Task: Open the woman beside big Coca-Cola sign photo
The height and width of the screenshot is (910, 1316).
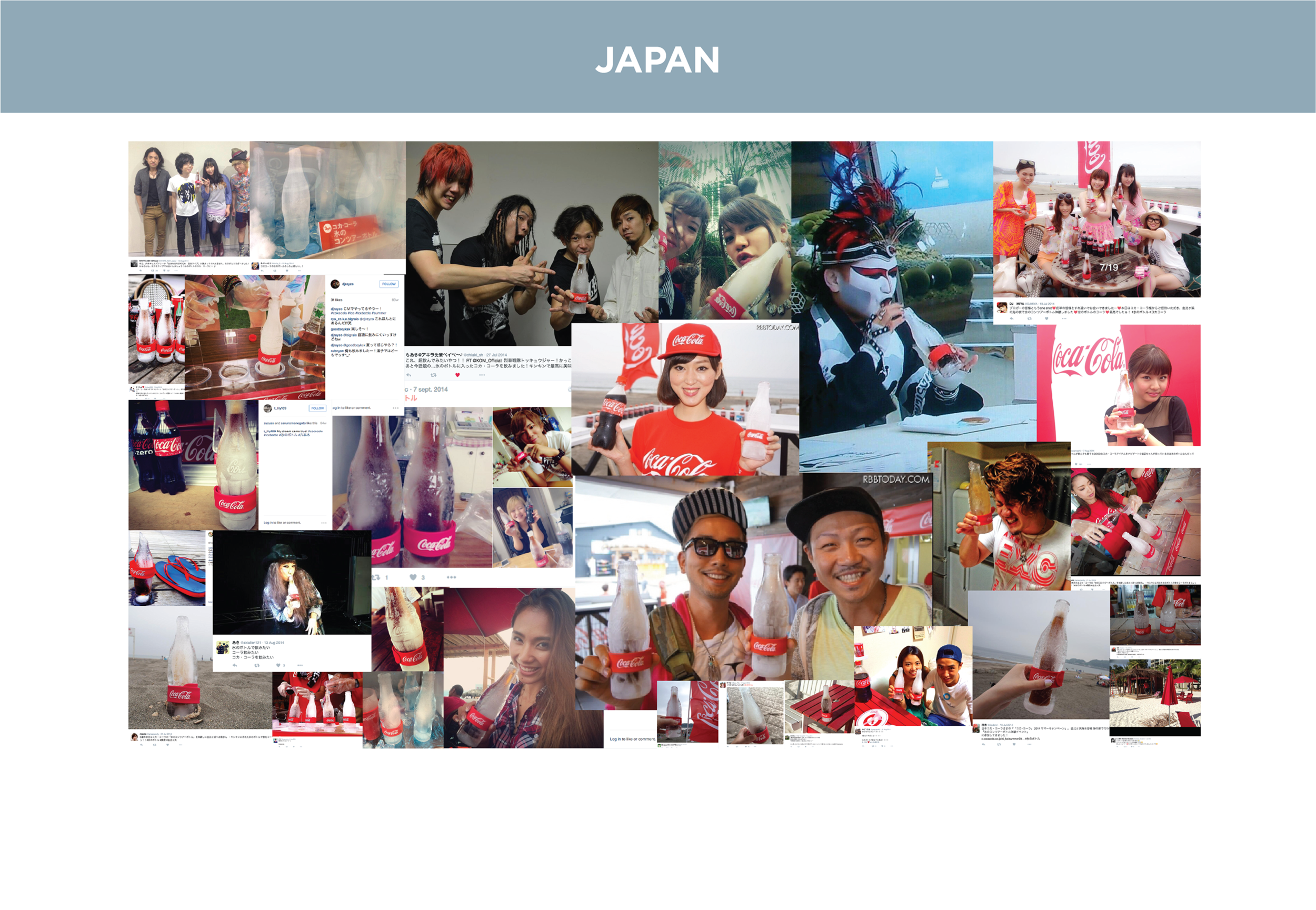Action: tap(1119, 385)
